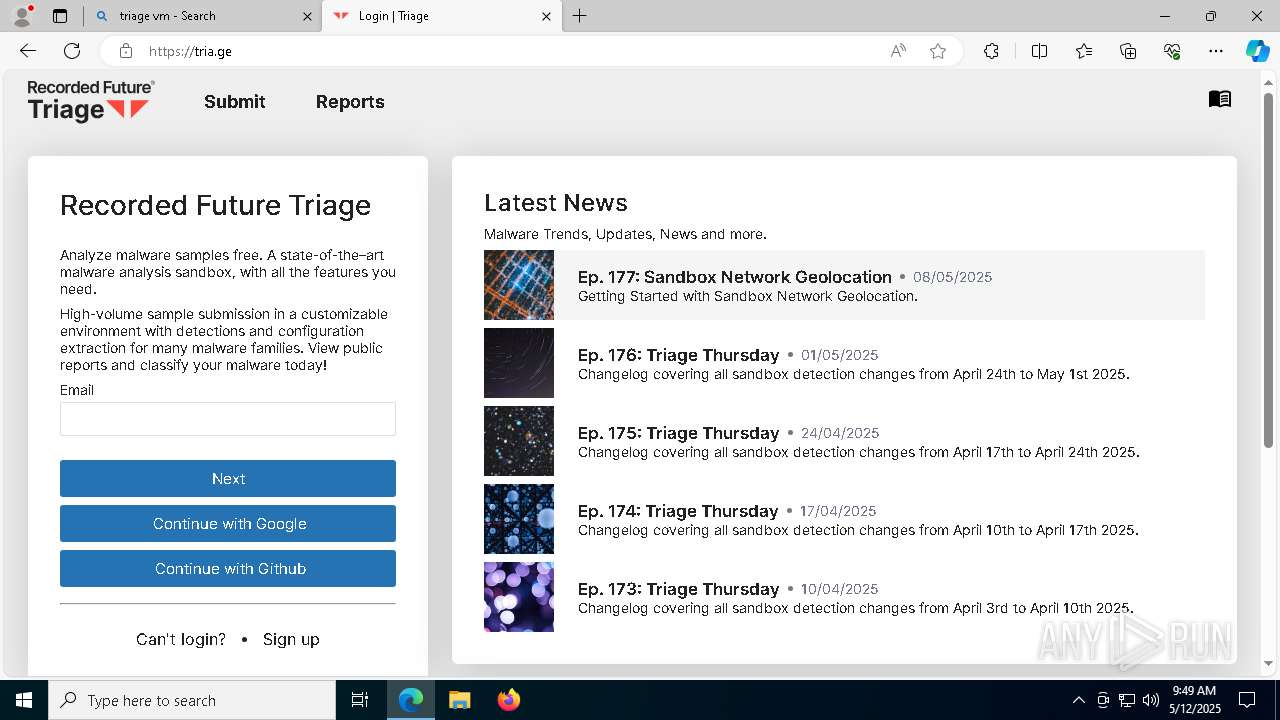This screenshot has height=720, width=1280.
Task: Close the Login | Triage tab
Action: [546, 16]
